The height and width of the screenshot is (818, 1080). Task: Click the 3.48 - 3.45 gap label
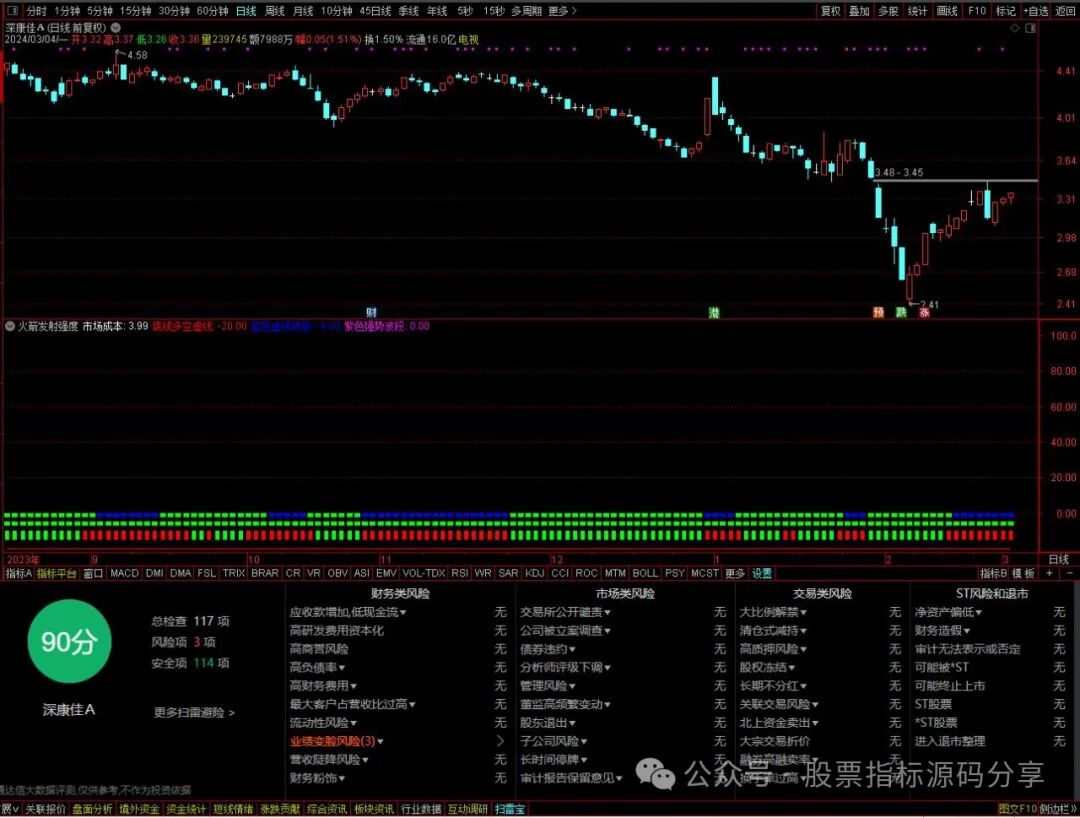[899, 172]
